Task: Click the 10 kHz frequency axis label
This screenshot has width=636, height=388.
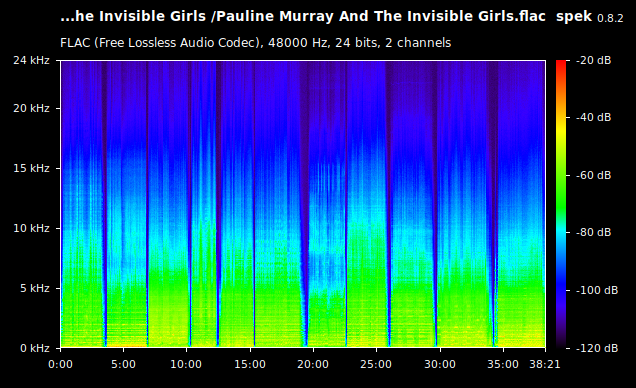Action: (31, 228)
